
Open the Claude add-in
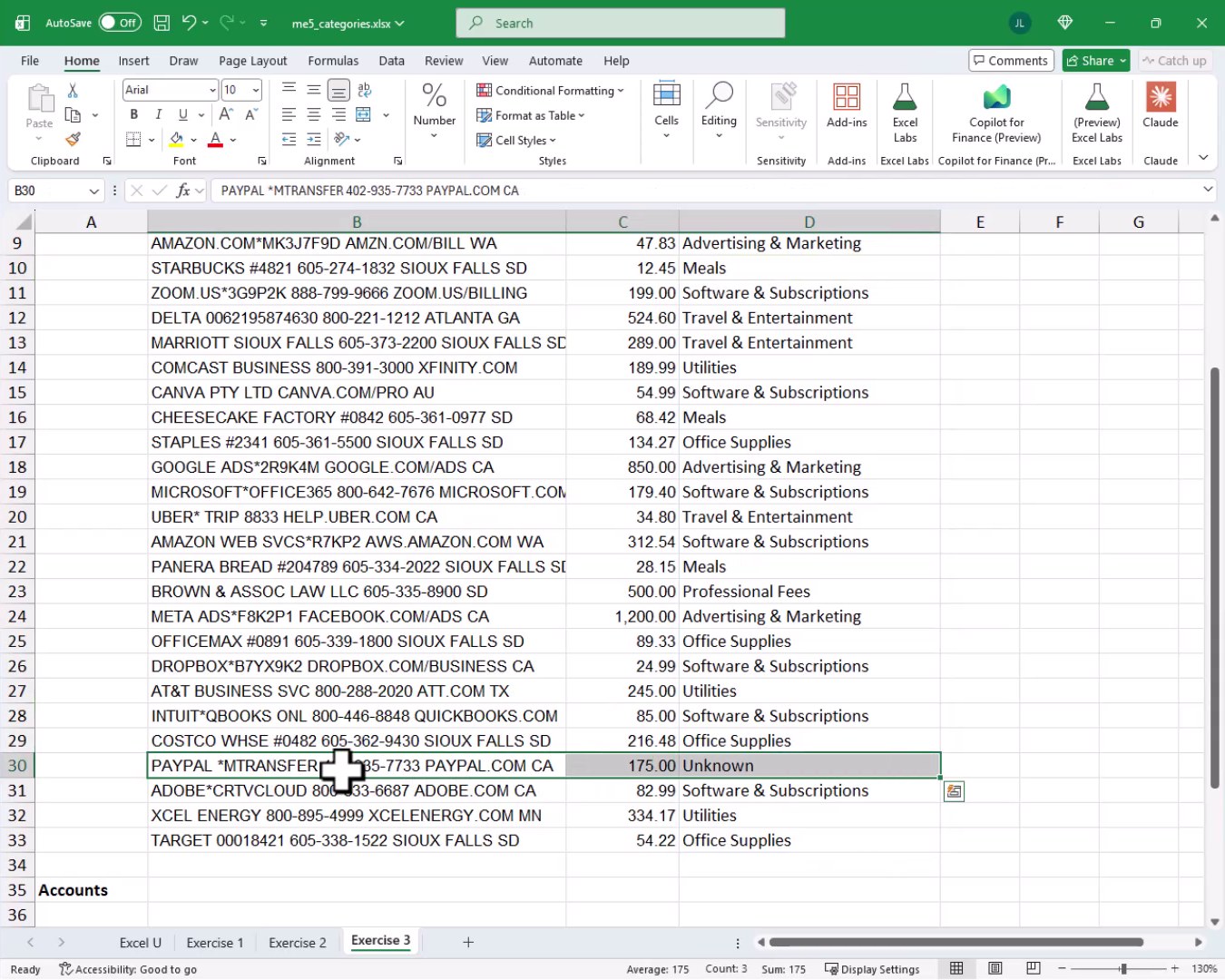1161,107
